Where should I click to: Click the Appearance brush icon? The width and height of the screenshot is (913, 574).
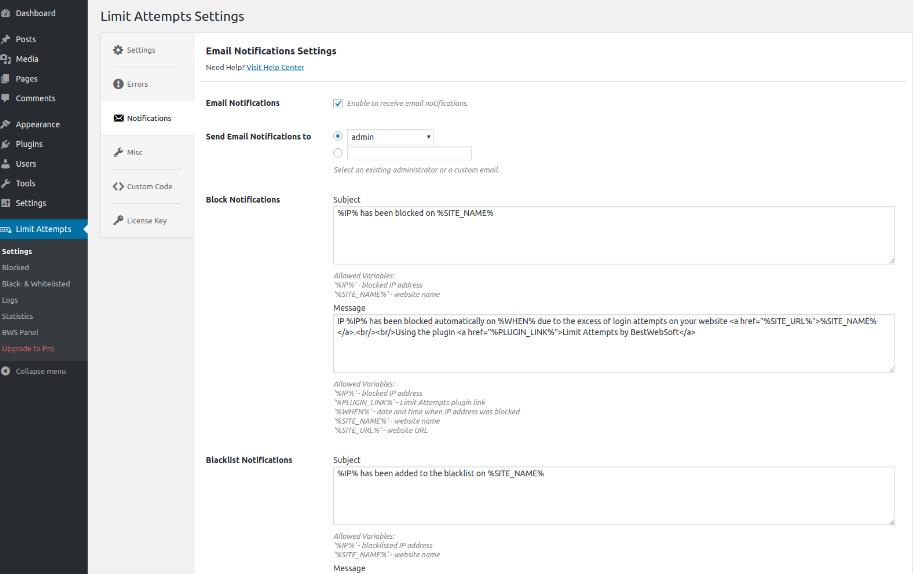6,124
